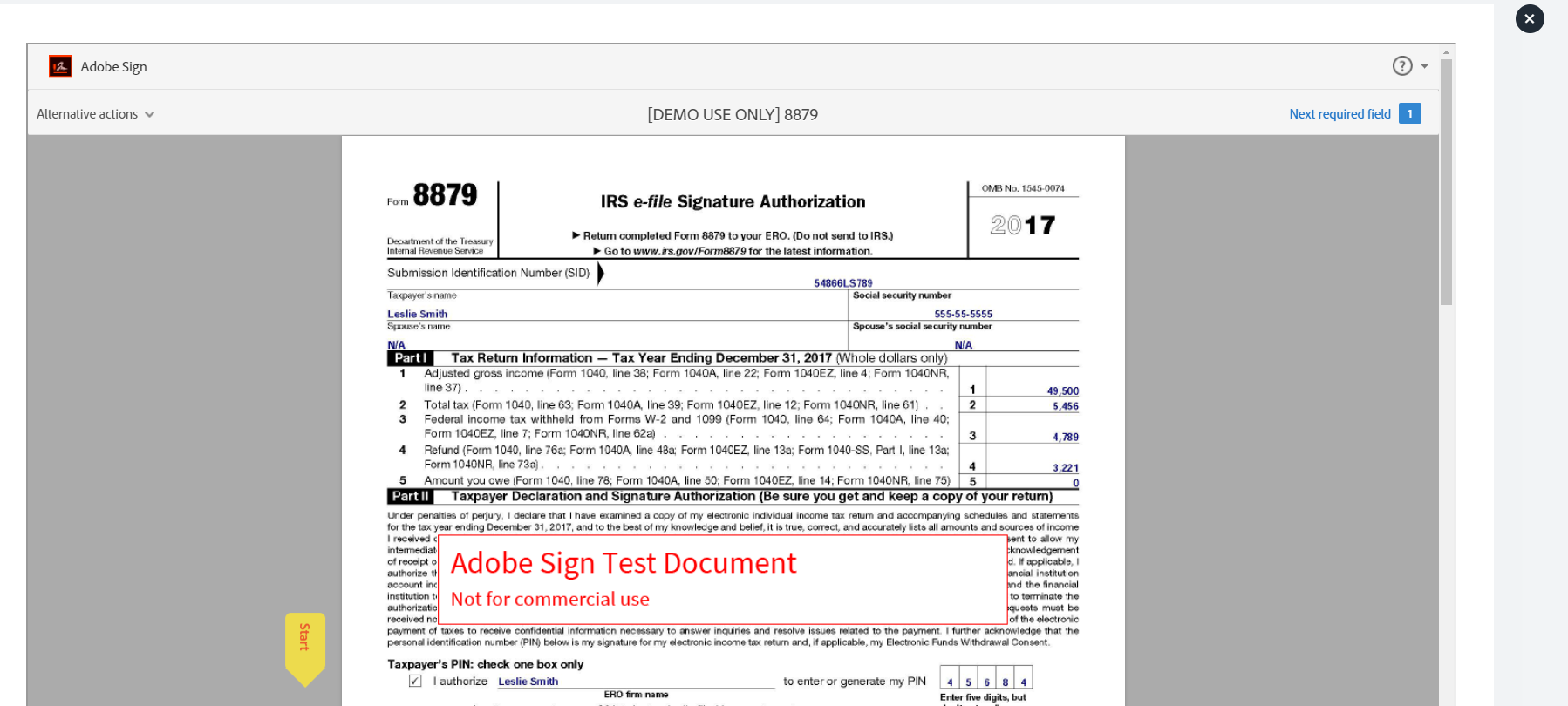Jump to Next required field
This screenshot has width=1568, height=706.
pos(1340,114)
